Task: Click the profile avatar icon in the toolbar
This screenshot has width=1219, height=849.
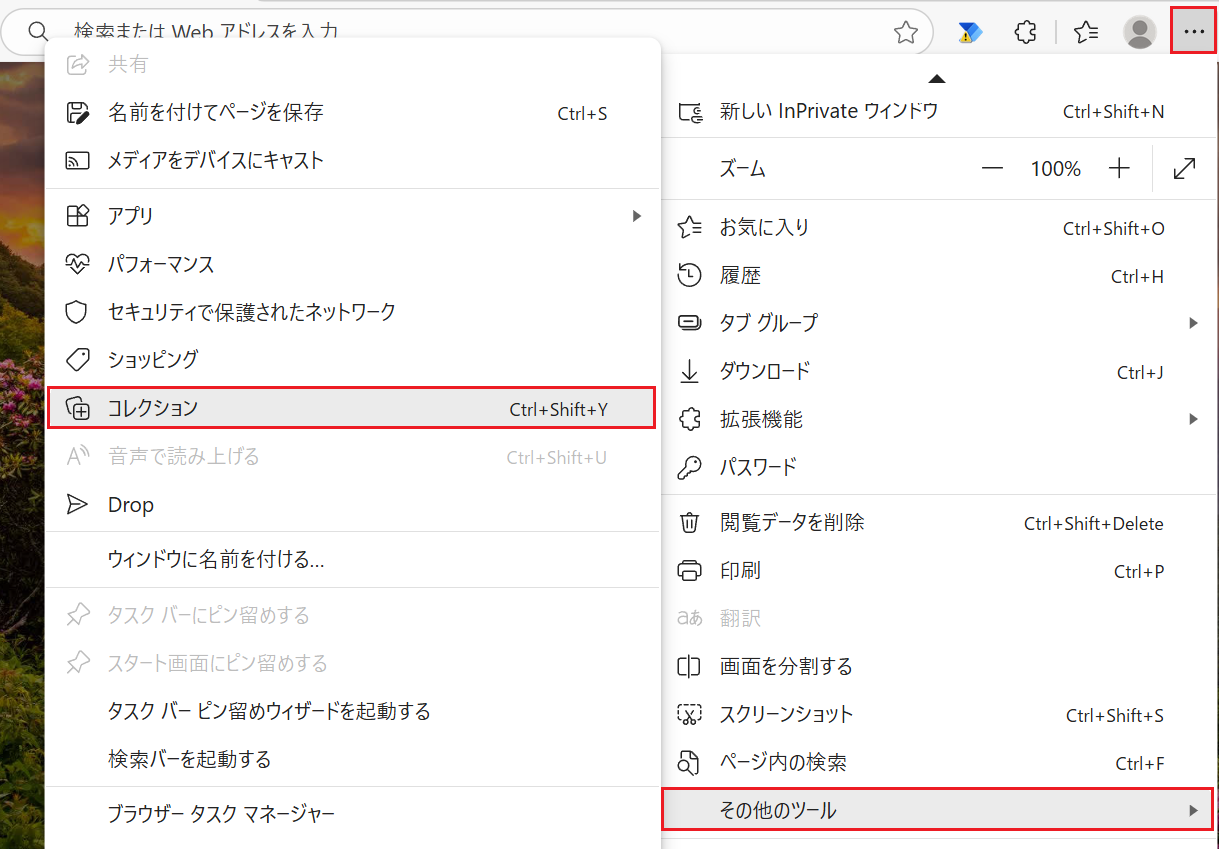Action: (x=1139, y=31)
